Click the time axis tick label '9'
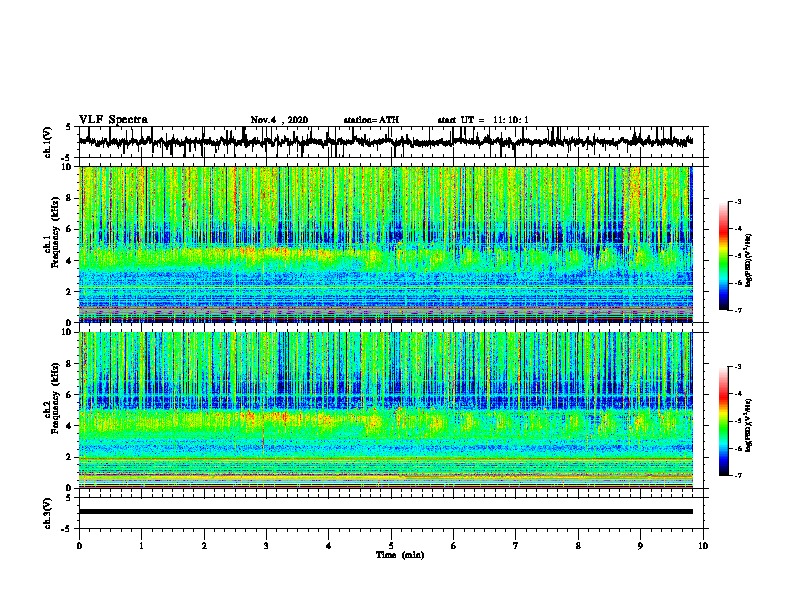 tap(640, 546)
